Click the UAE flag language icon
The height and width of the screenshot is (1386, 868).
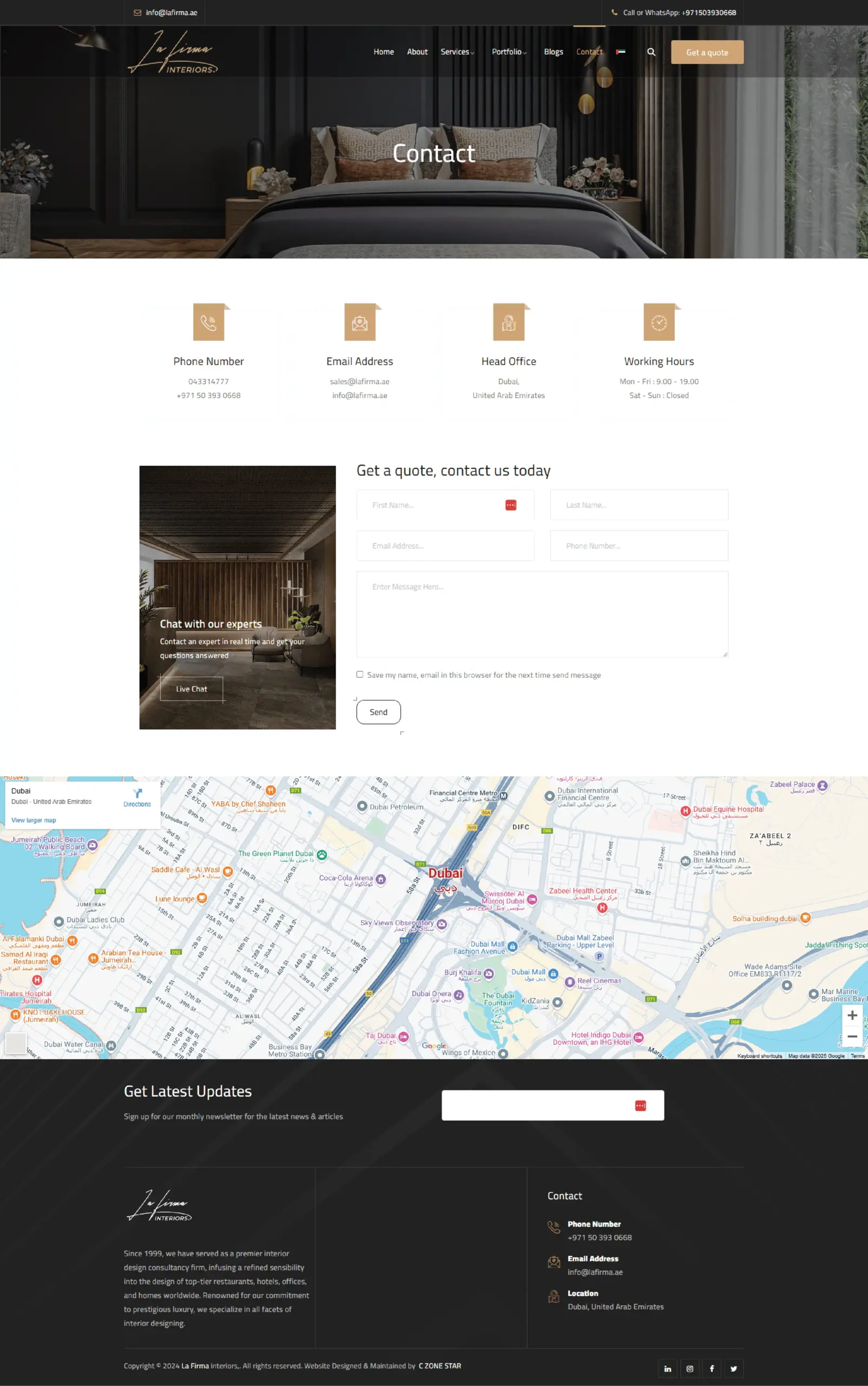coord(620,53)
